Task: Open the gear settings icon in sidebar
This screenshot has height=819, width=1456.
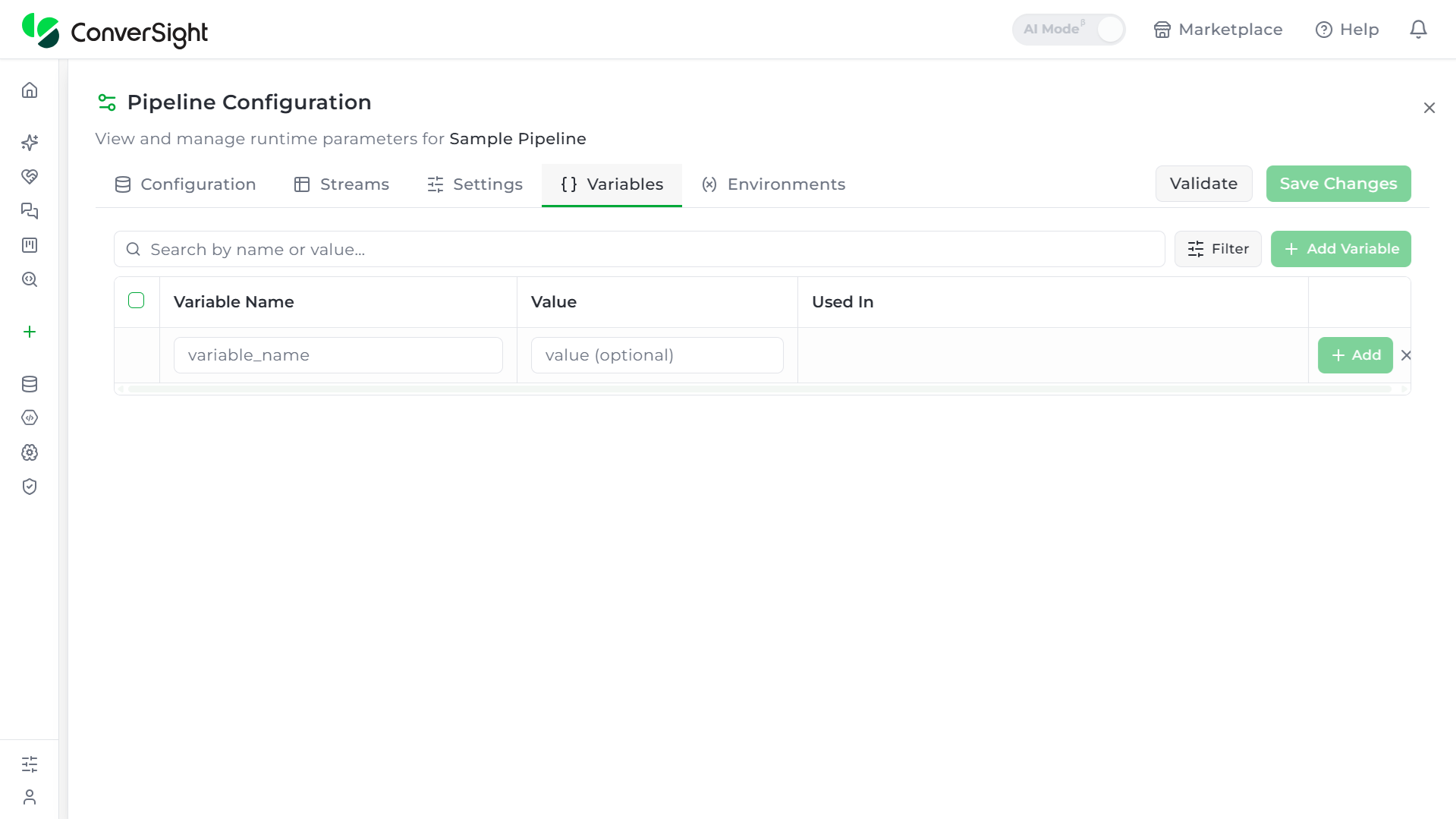Action: (x=30, y=452)
